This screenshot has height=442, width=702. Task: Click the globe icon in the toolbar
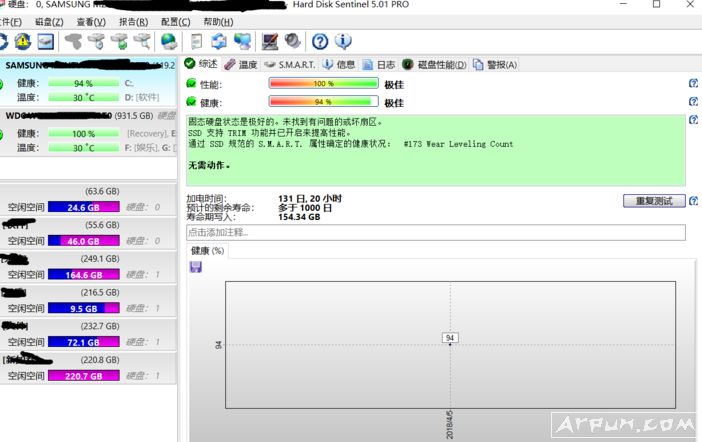[169, 41]
